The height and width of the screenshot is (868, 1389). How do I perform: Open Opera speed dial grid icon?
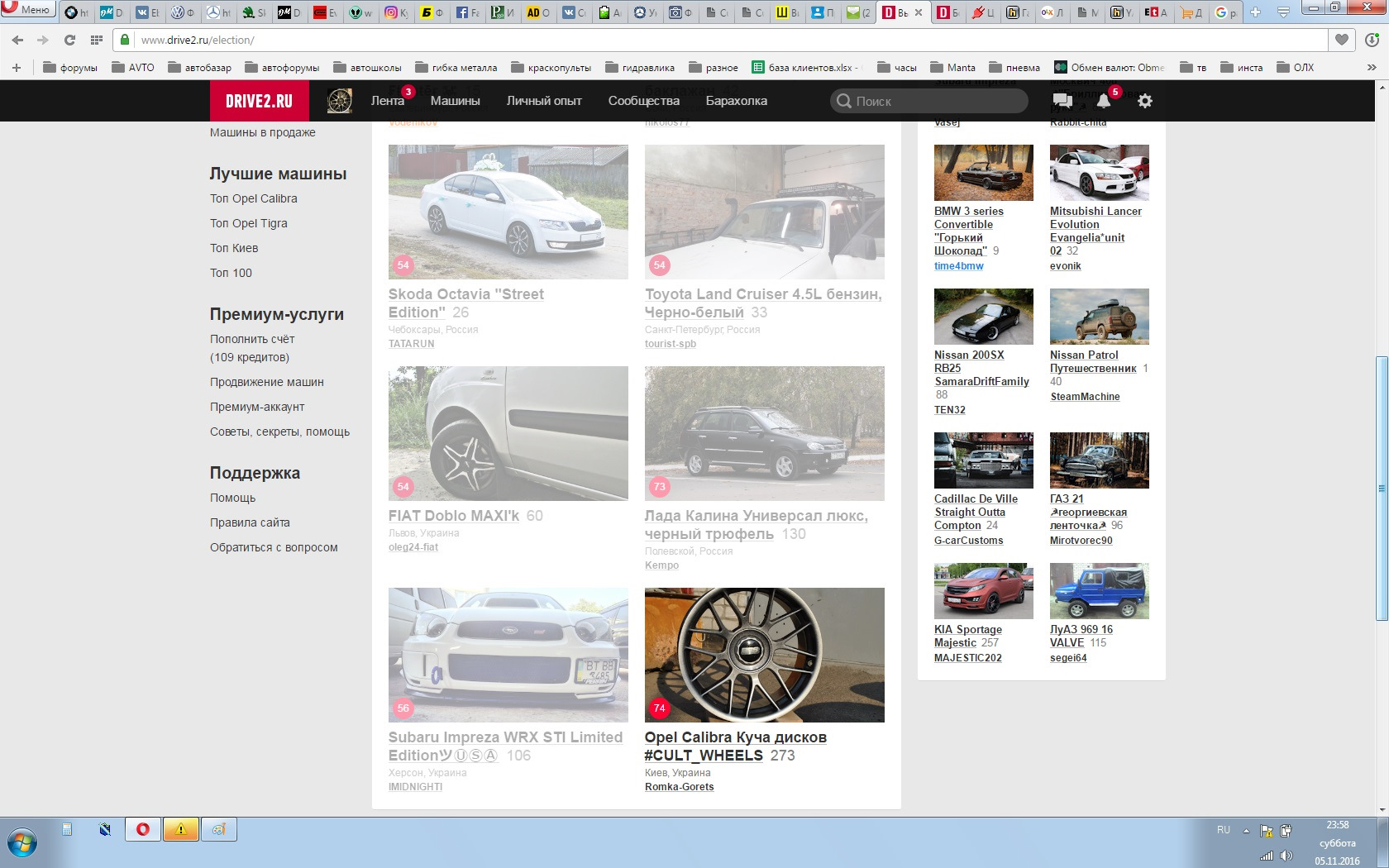(97, 40)
